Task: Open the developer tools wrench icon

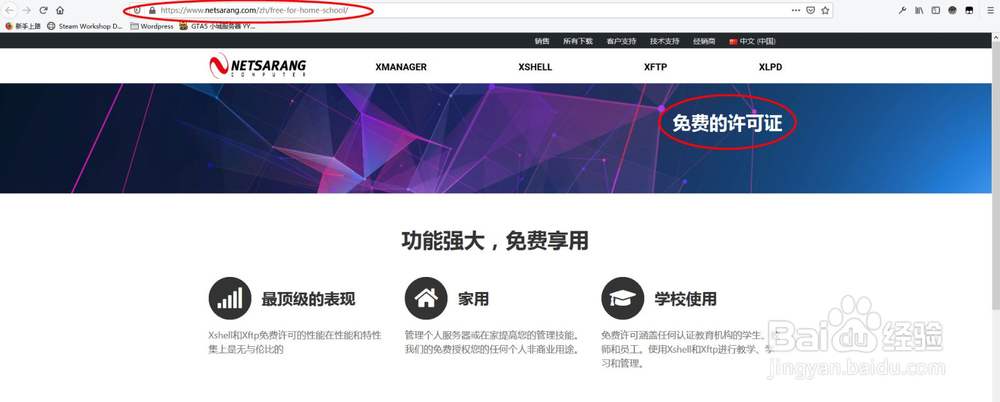Action: click(x=902, y=10)
